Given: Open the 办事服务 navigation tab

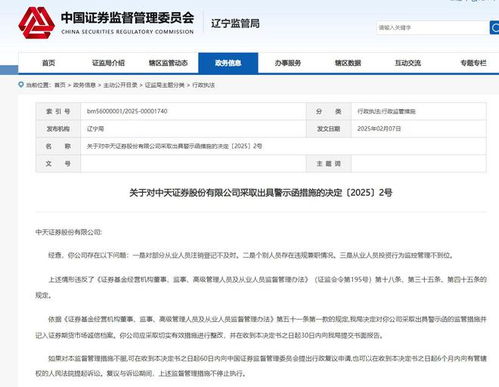Looking at the screenshot, I should click(288, 63).
